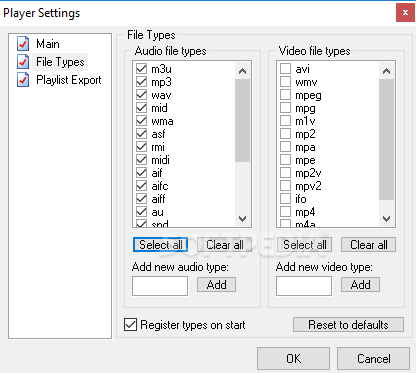Click the video list scrollbar thumb
Screen dimensions: 416x373
387,140
